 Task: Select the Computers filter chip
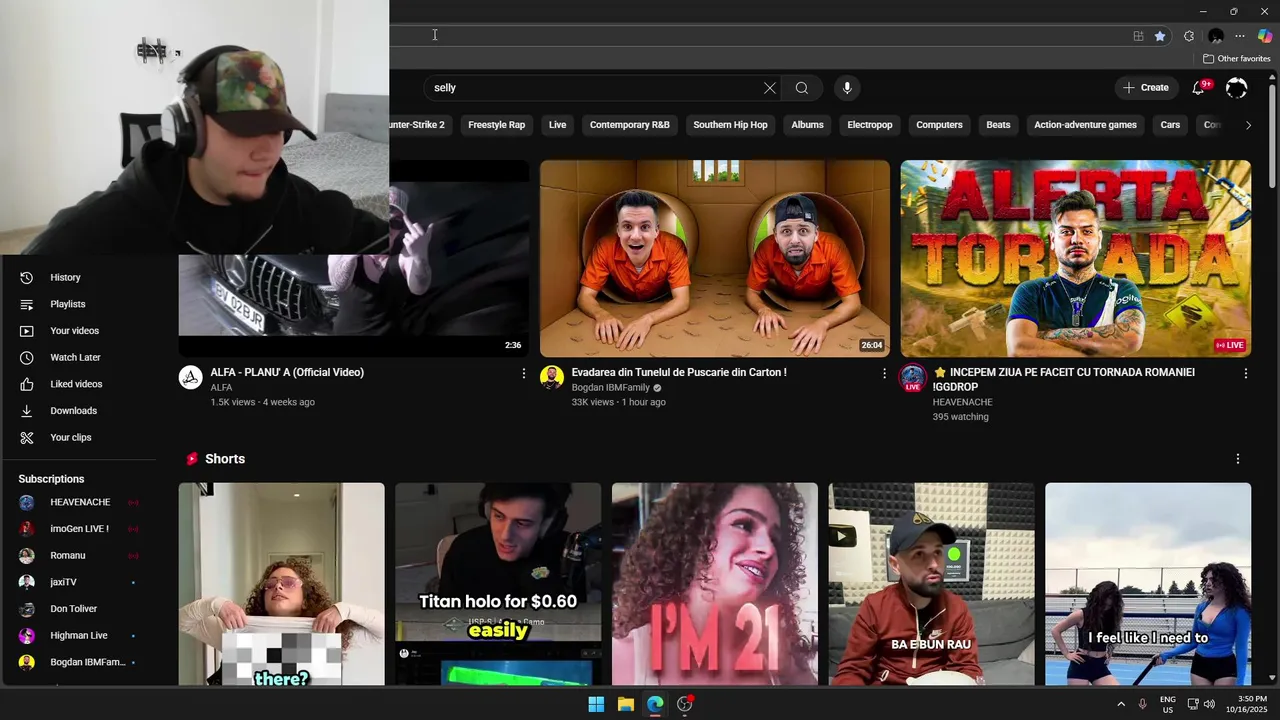[939, 125]
